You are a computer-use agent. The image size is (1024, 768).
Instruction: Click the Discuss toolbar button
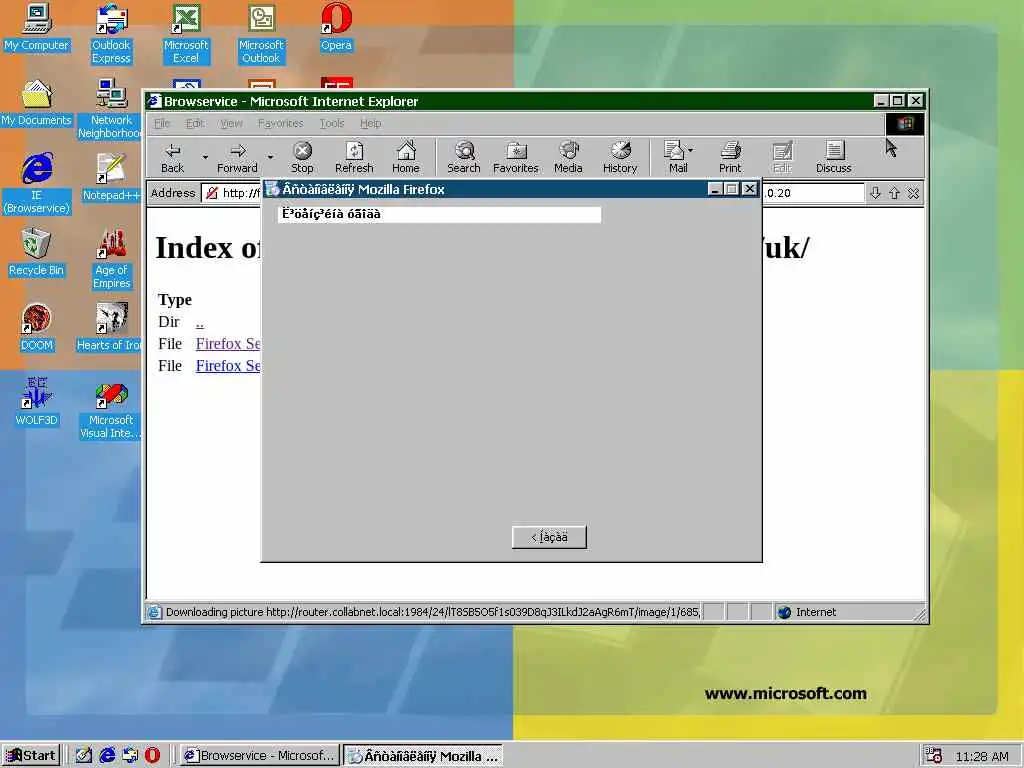(x=833, y=158)
